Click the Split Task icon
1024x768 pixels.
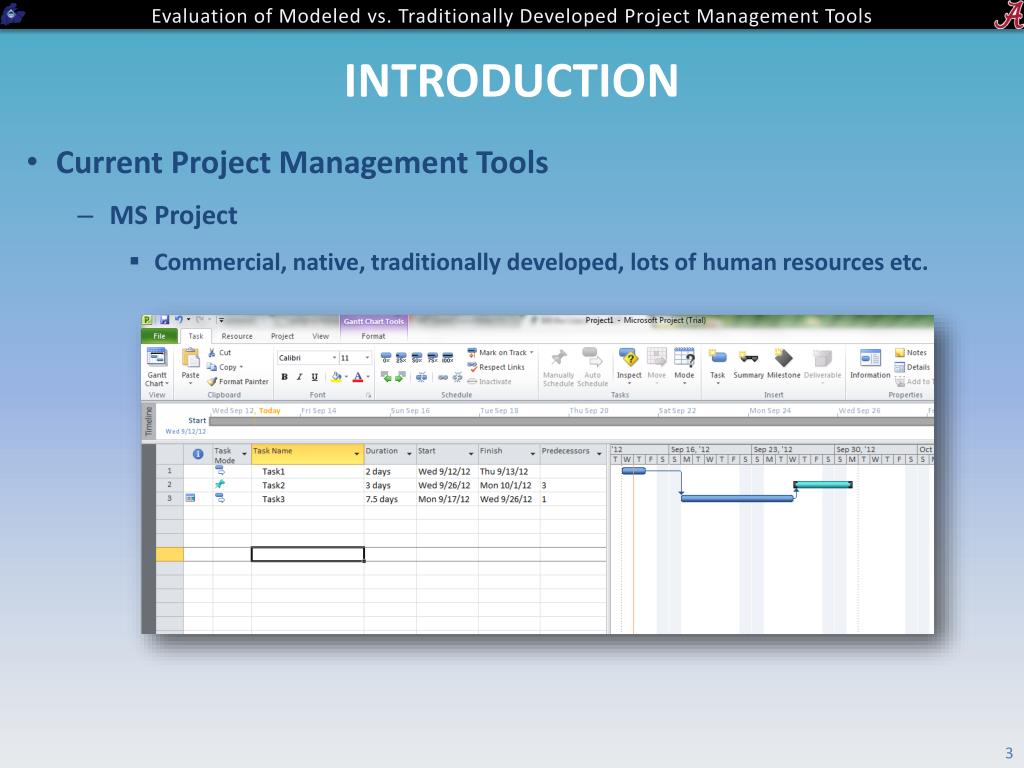pyautogui.click(x=422, y=377)
